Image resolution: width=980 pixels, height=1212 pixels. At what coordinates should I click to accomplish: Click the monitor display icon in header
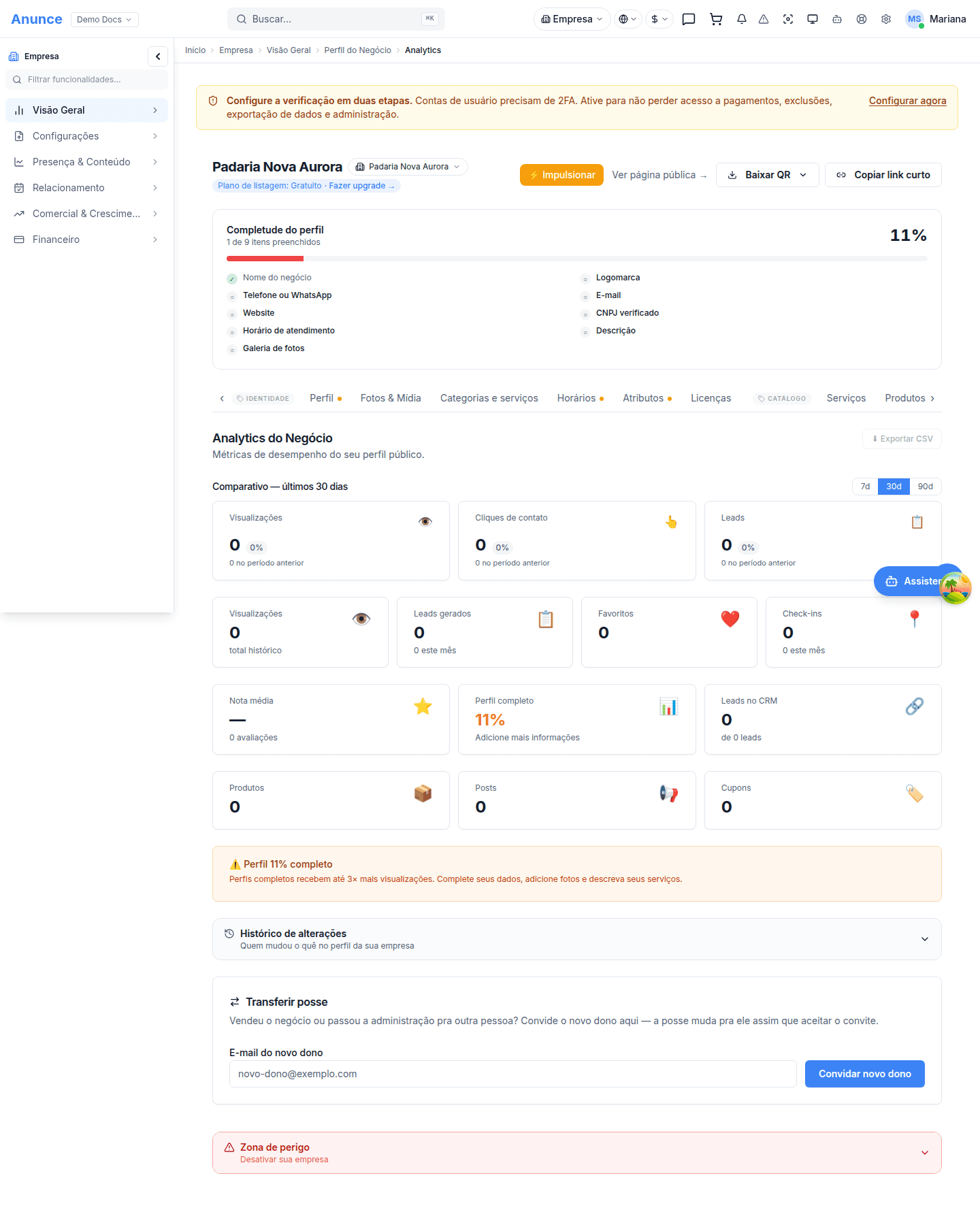(x=813, y=19)
